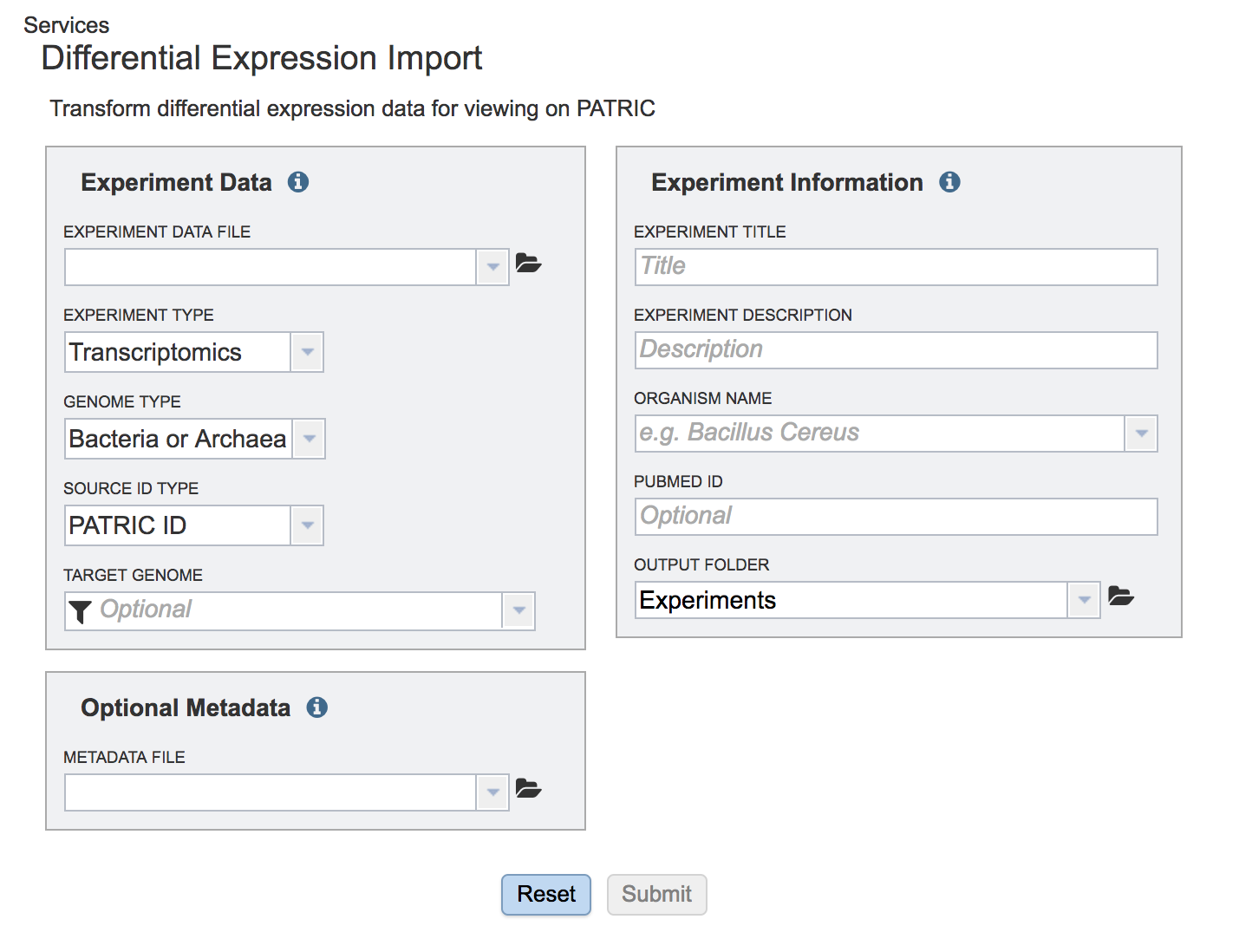Click the Submit button
The width and height of the screenshot is (1252, 952).
pyautogui.click(x=656, y=895)
